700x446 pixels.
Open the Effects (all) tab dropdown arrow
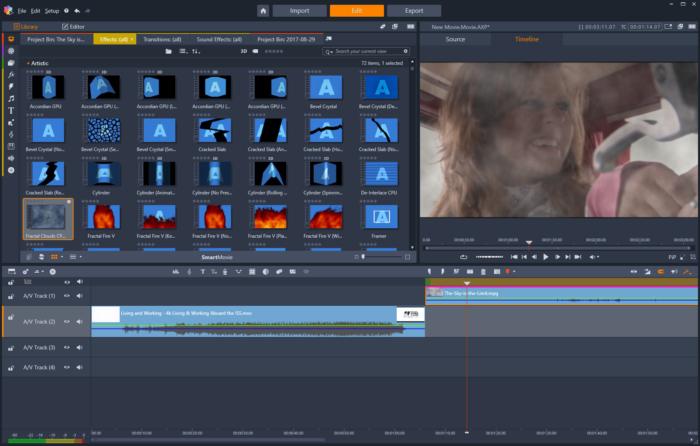point(133,39)
